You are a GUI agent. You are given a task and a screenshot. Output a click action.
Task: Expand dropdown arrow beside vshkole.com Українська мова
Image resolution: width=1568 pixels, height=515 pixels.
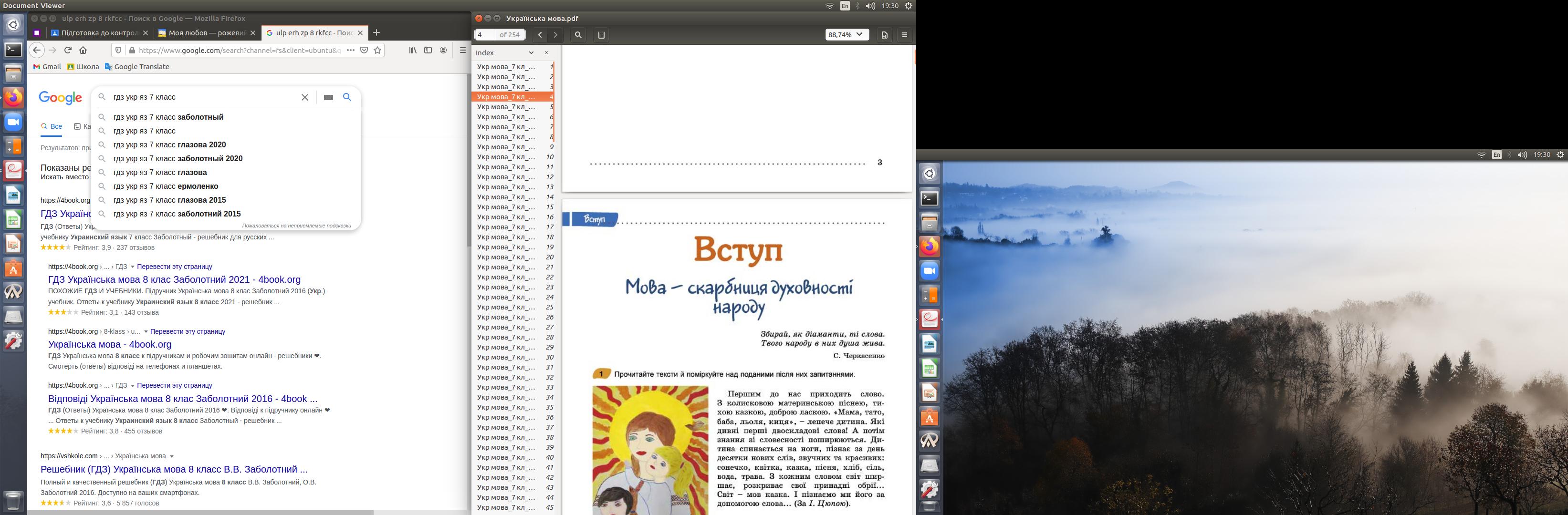pos(172,457)
